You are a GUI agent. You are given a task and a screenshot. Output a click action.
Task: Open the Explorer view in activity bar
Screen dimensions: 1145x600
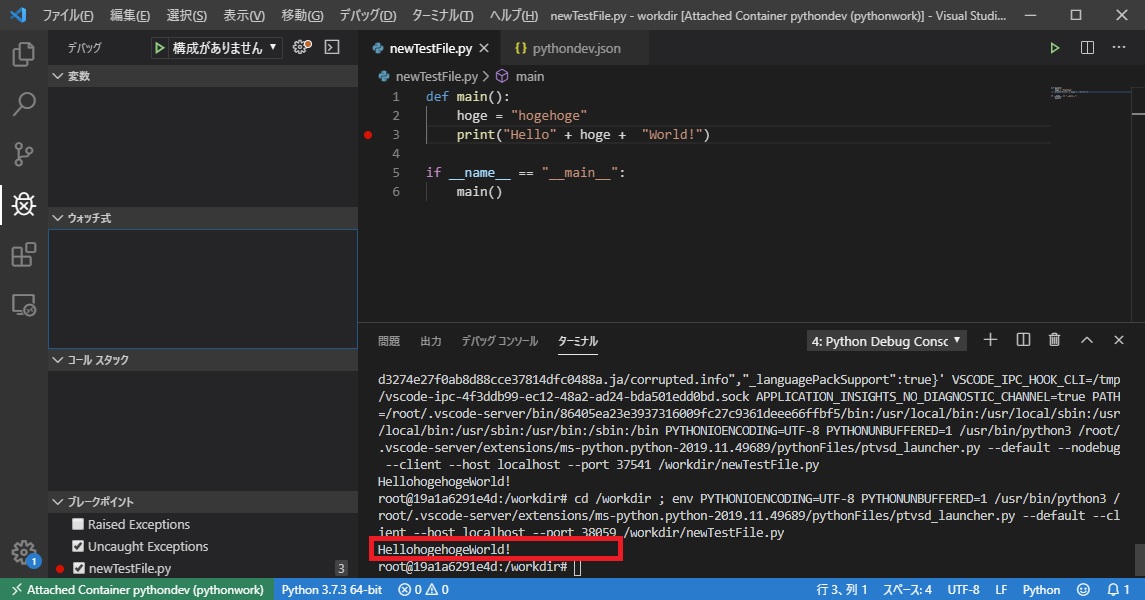coord(23,54)
